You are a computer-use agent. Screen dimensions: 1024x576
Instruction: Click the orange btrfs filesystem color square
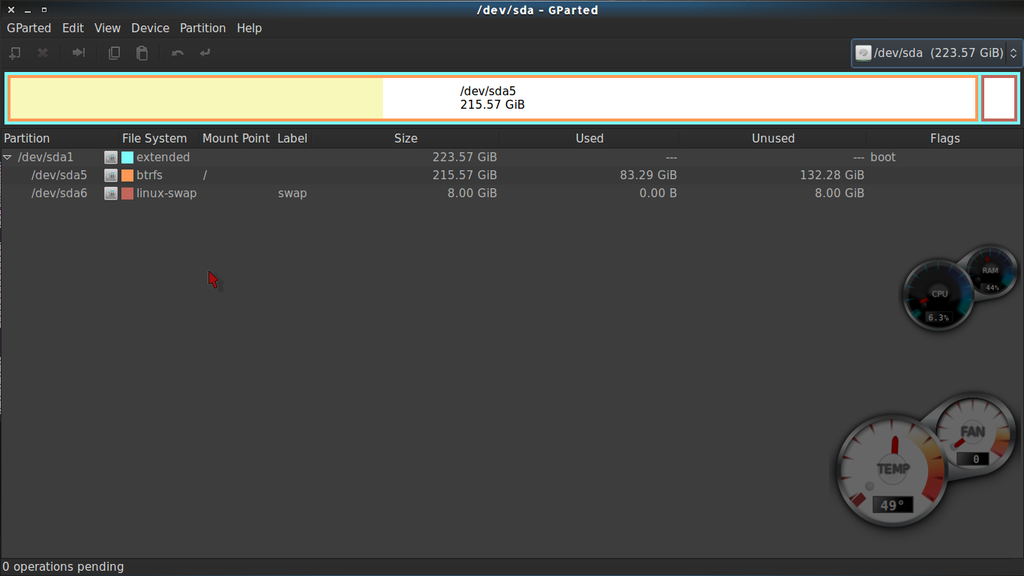click(x=127, y=175)
